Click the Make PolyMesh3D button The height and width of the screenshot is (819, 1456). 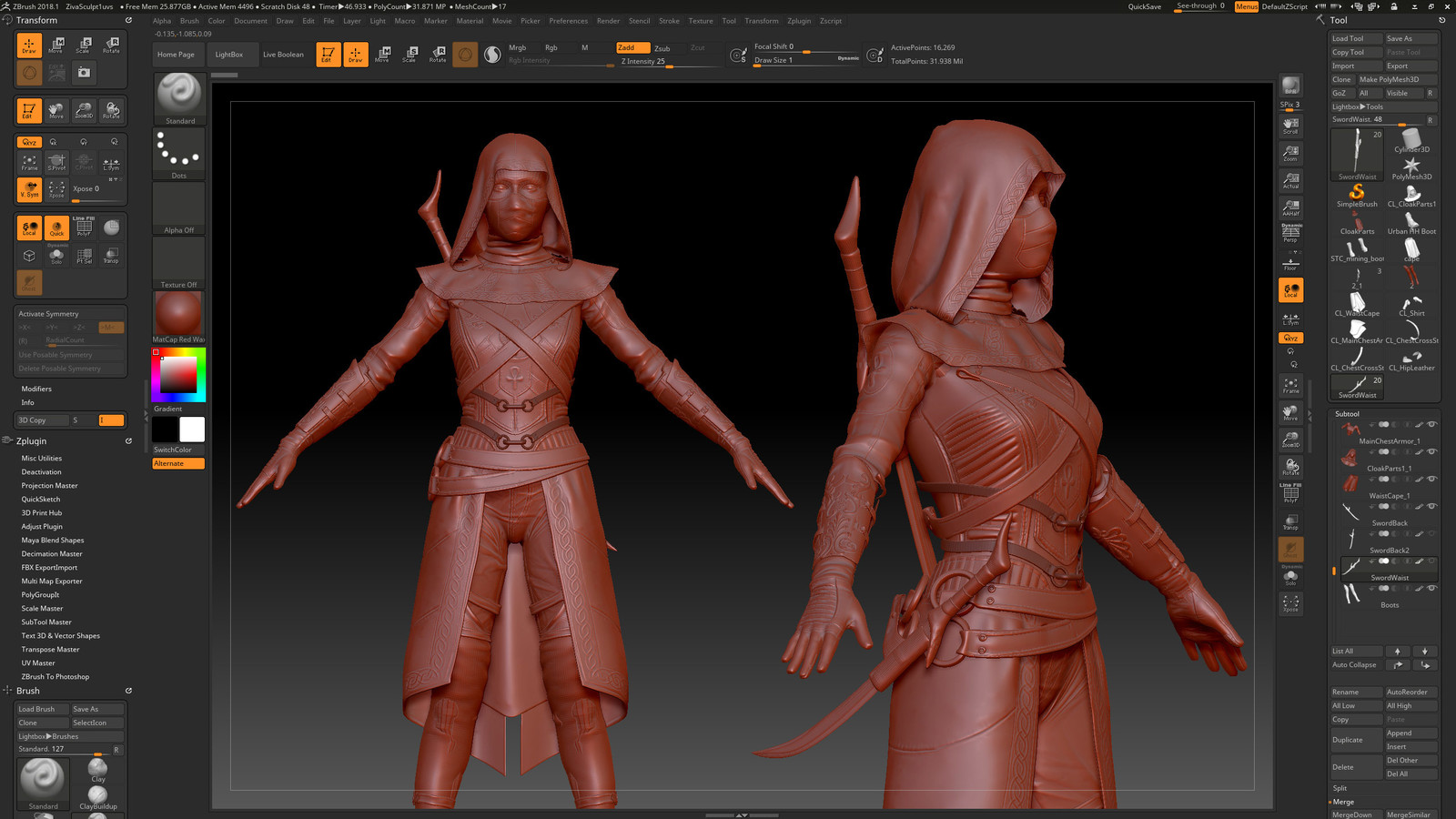pyautogui.click(x=1397, y=80)
